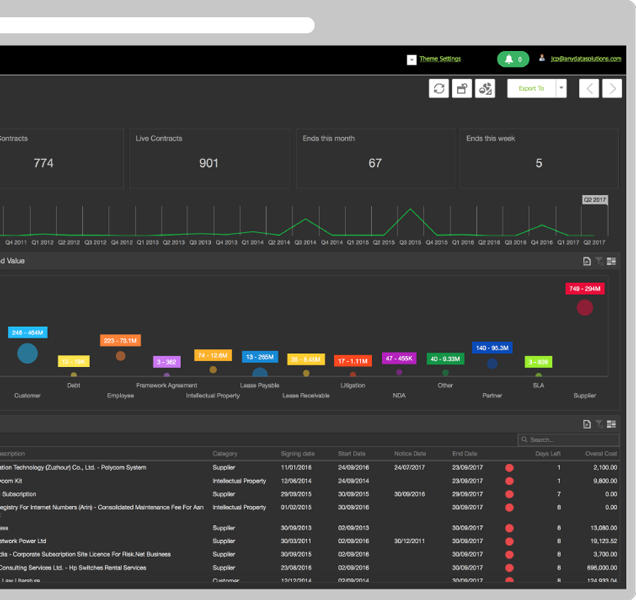The width and height of the screenshot is (636, 600).
Task: Click the 'Lease Receivable' axis label
Action: (x=306, y=396)
